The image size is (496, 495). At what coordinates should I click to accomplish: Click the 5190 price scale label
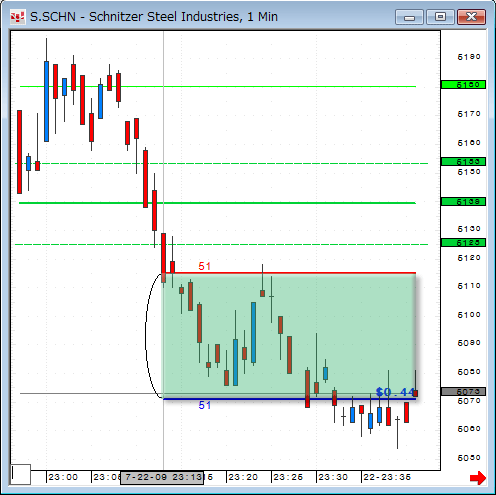pos(469,57)
